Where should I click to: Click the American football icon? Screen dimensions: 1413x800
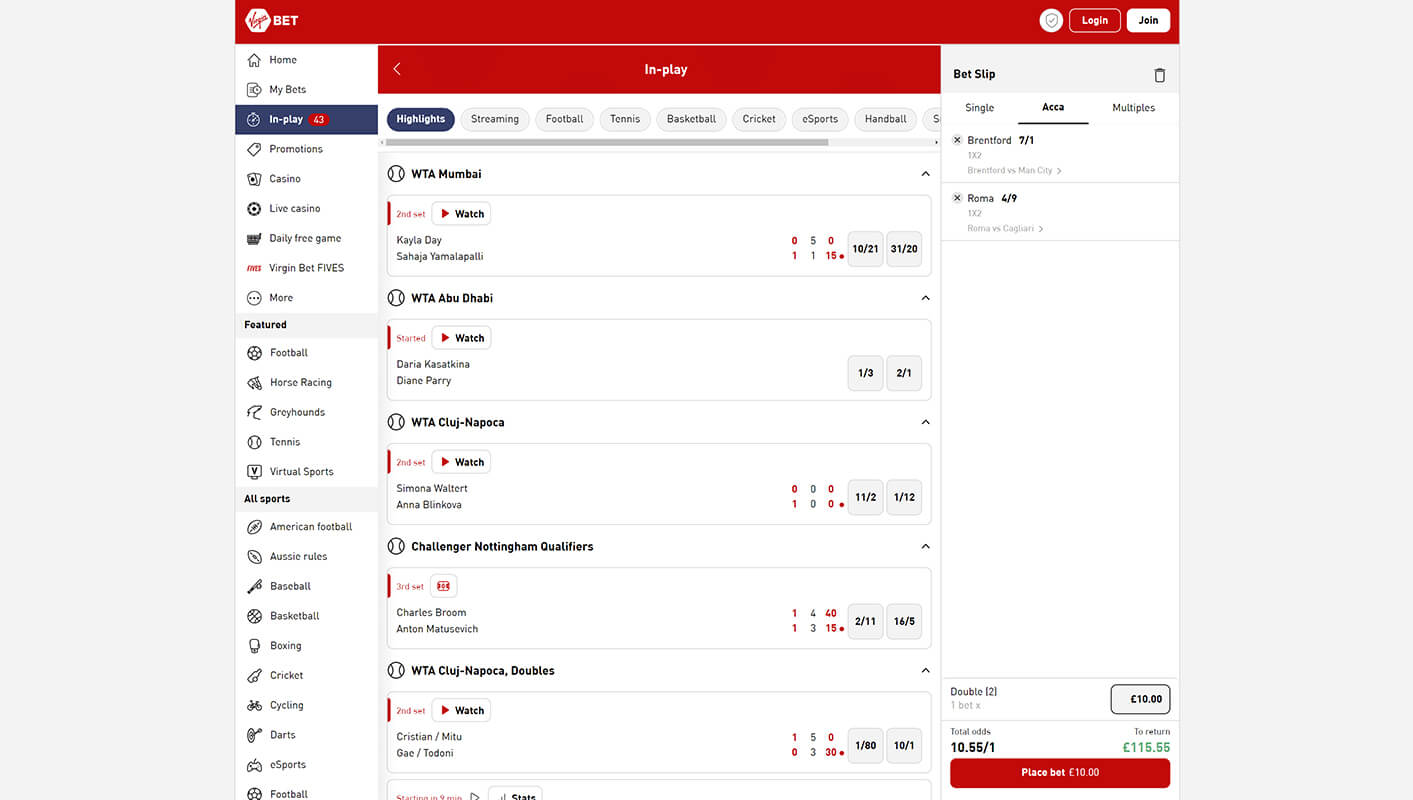click(x=254, y=527)
